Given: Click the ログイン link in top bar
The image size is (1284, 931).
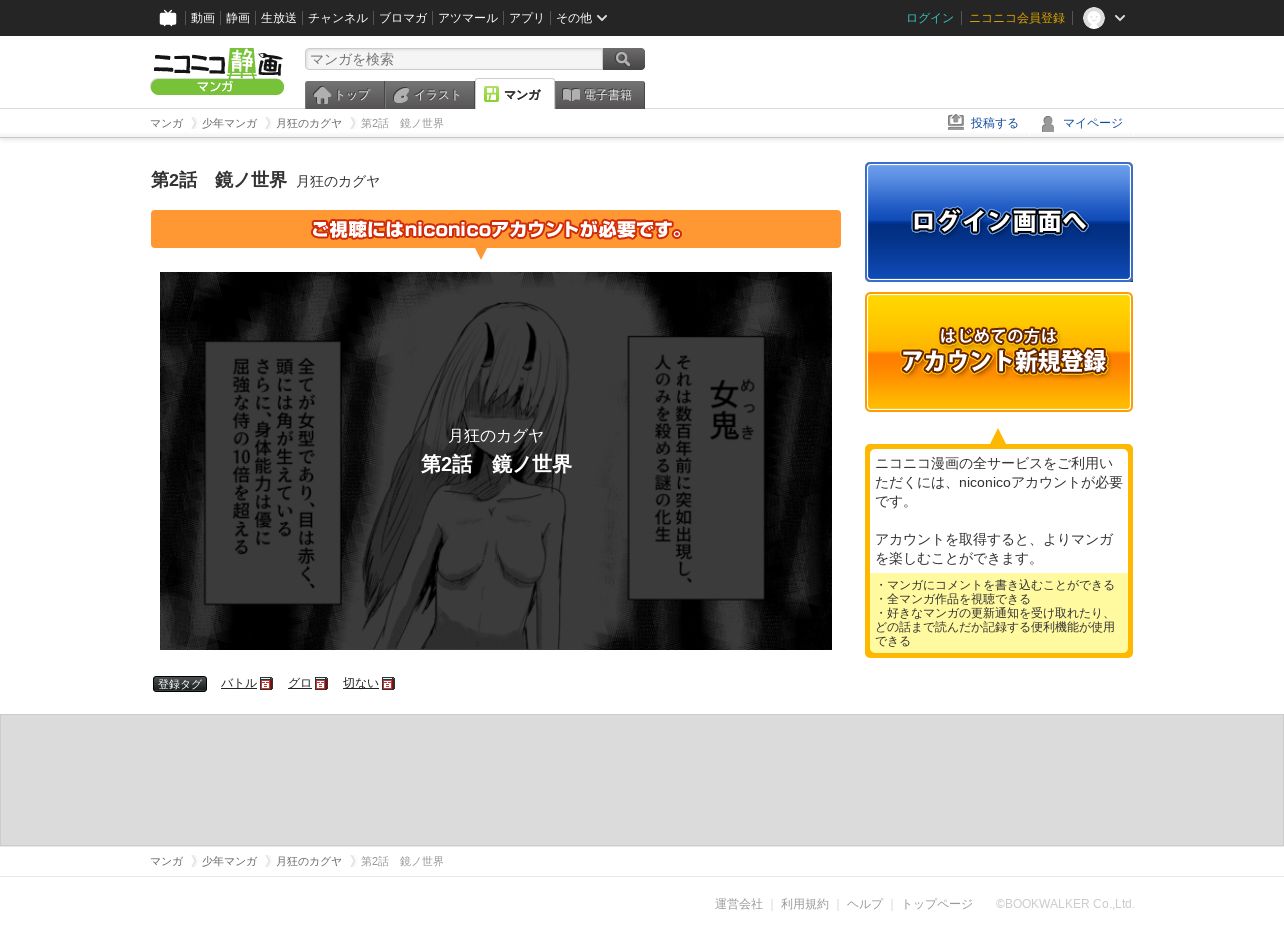Looking at the screenshot, I should pyautogui.click(x=930, y=18).
